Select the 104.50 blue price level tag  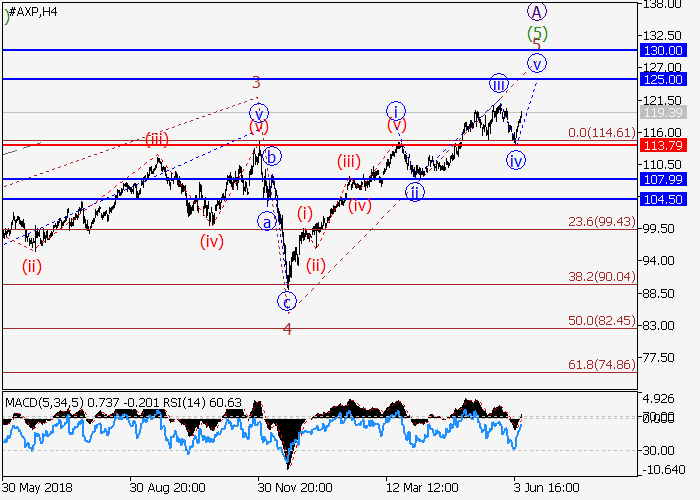(664, 200)
